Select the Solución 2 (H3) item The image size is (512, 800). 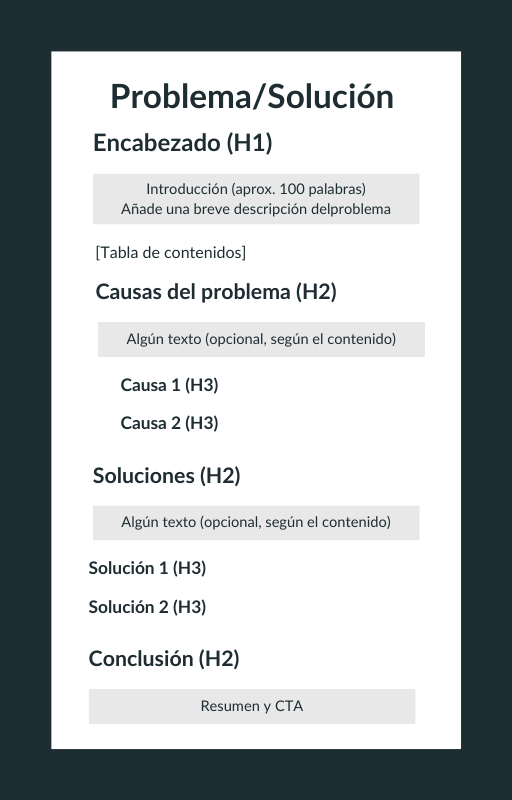click(x=147, y=607)
